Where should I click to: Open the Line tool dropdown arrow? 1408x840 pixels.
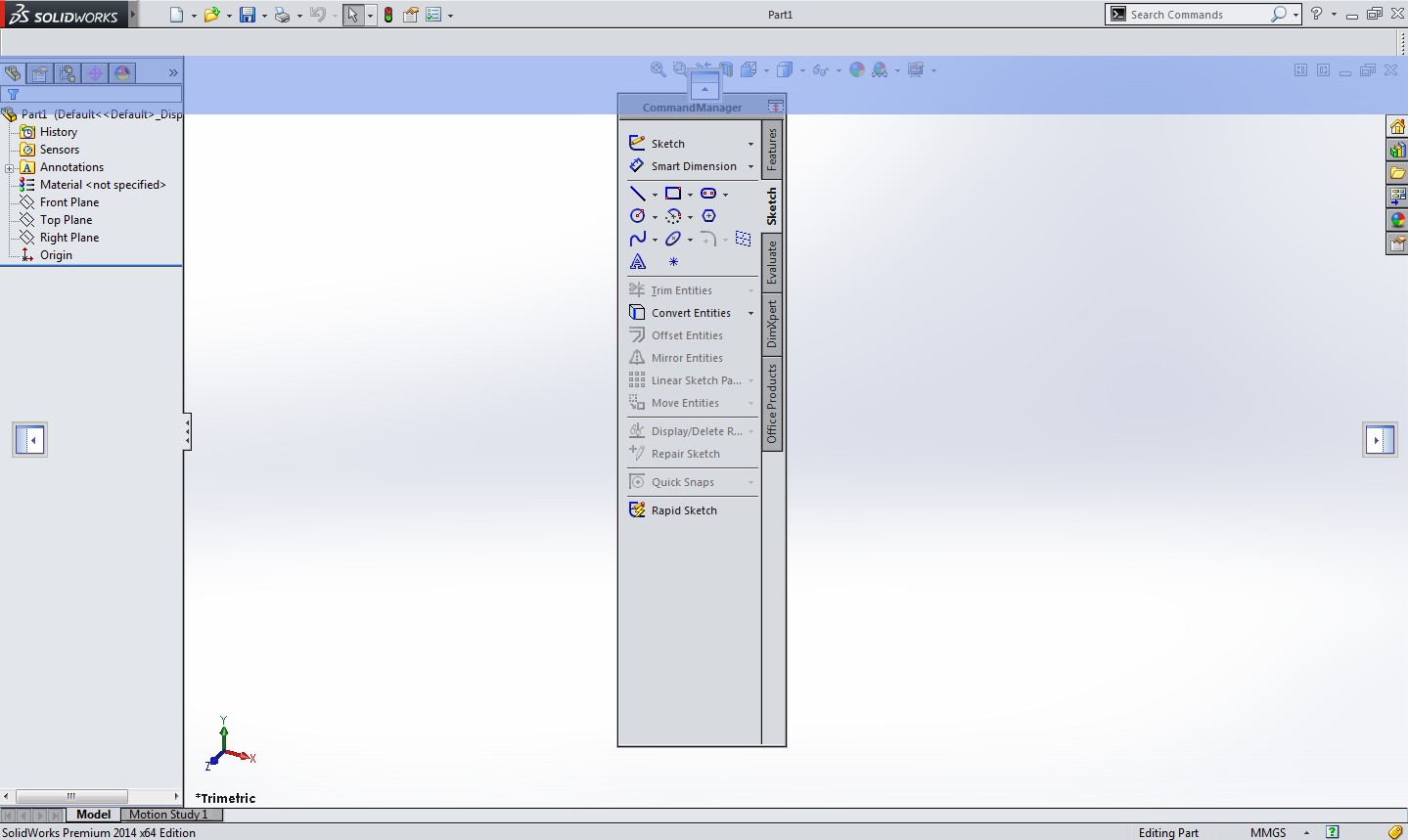pyautogui.click(x=655, y=195)
